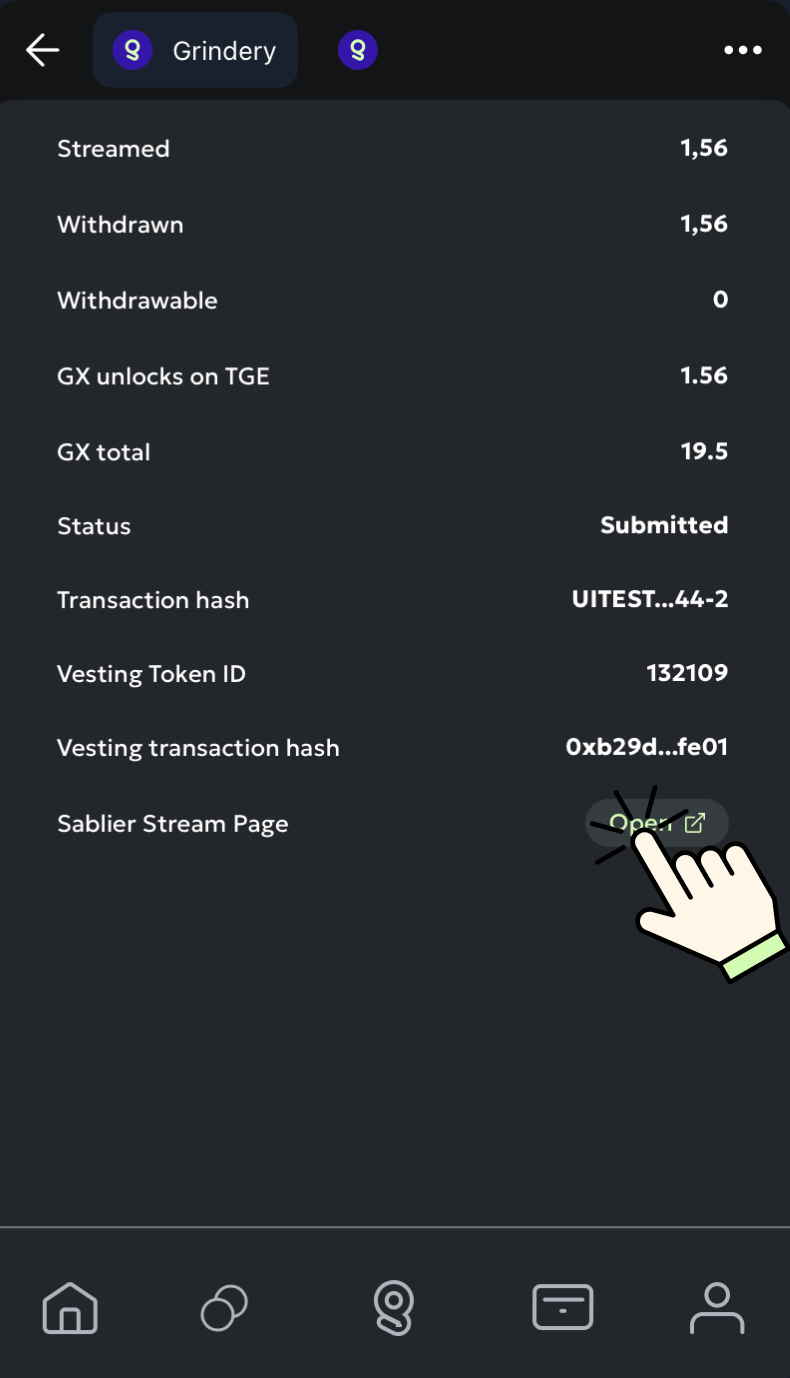Tap the overlapping circles icon in bottom bar
790x1378 pixels.
[225, 1308]
